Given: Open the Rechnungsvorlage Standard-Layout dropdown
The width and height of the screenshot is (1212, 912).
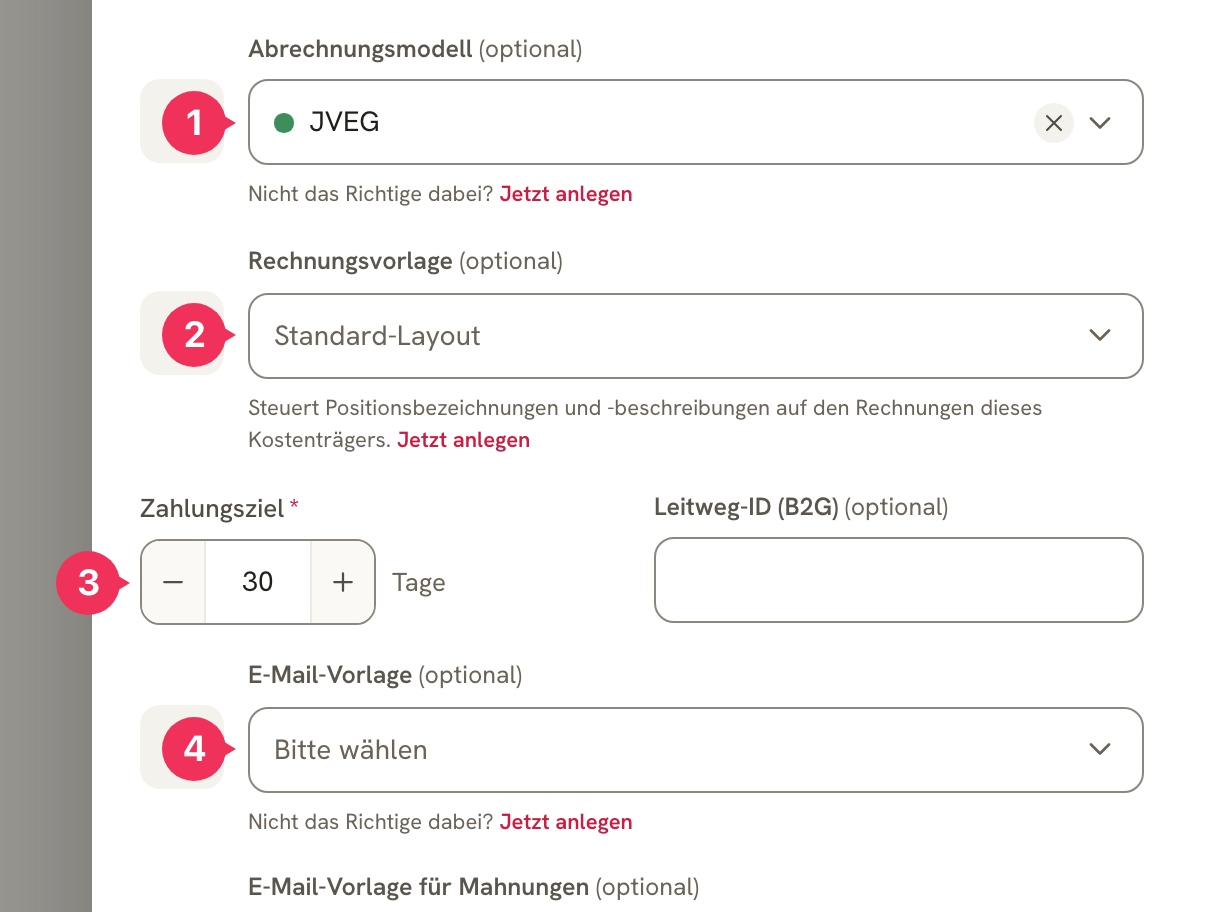Looking at the screenshot, I should pyautogui.click(x=695, y=336).
